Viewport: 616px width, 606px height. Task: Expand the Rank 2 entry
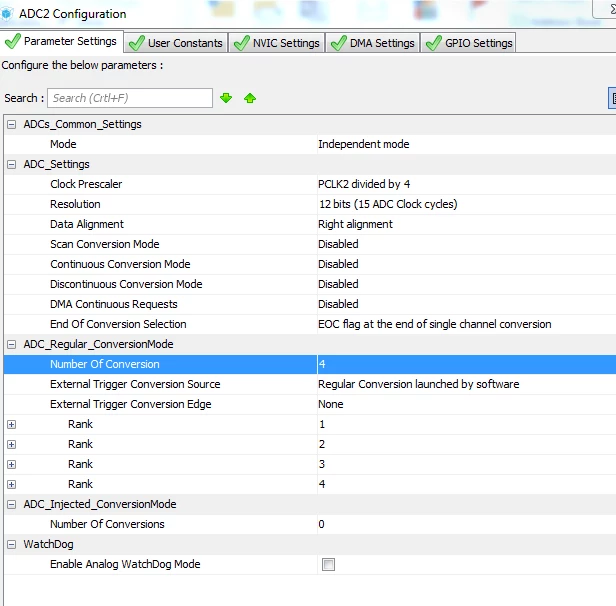[12, 445]
